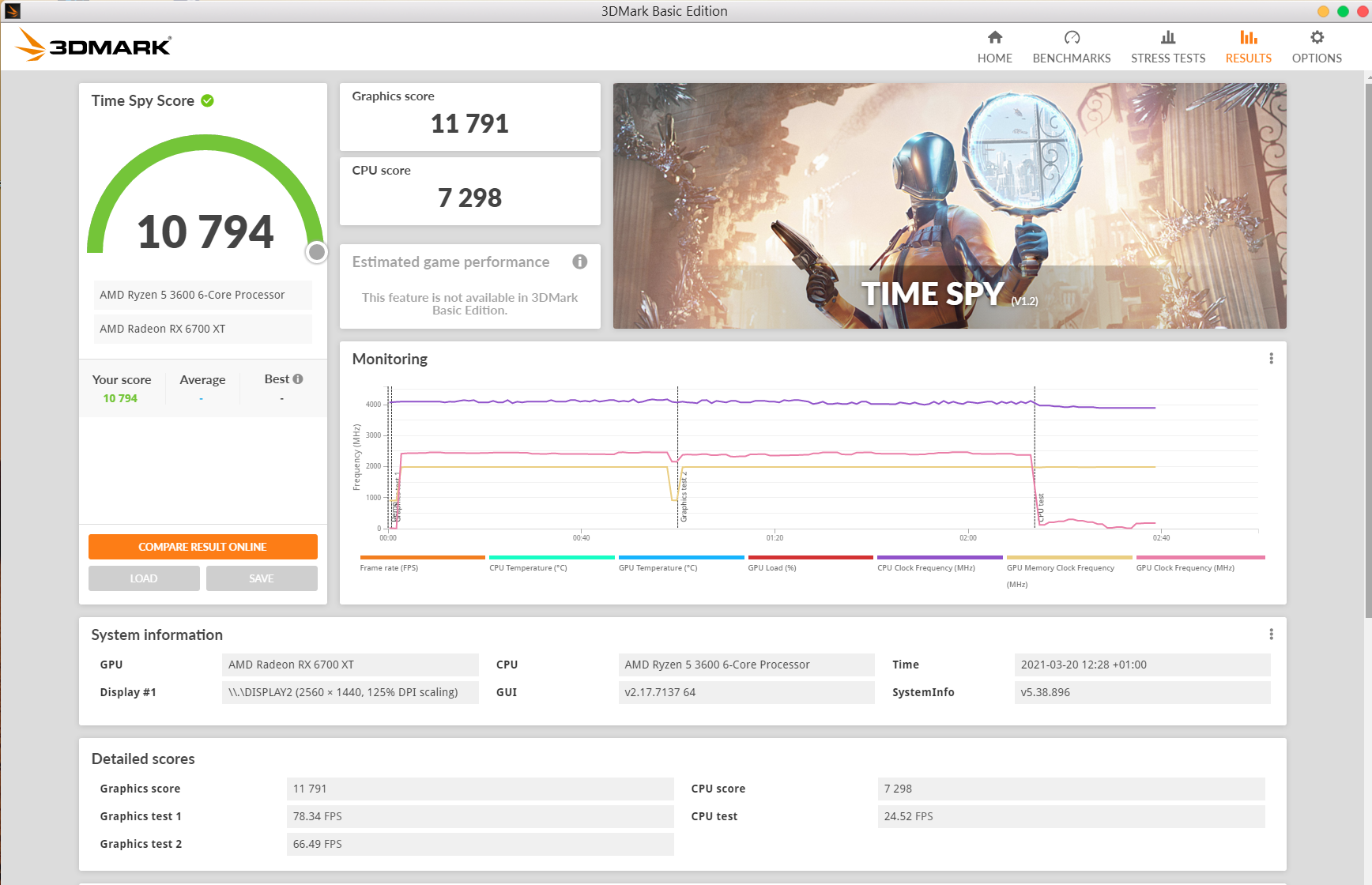
Task: Click Graphics test 1 value 78.34 FPS
Action: point(481,816)
